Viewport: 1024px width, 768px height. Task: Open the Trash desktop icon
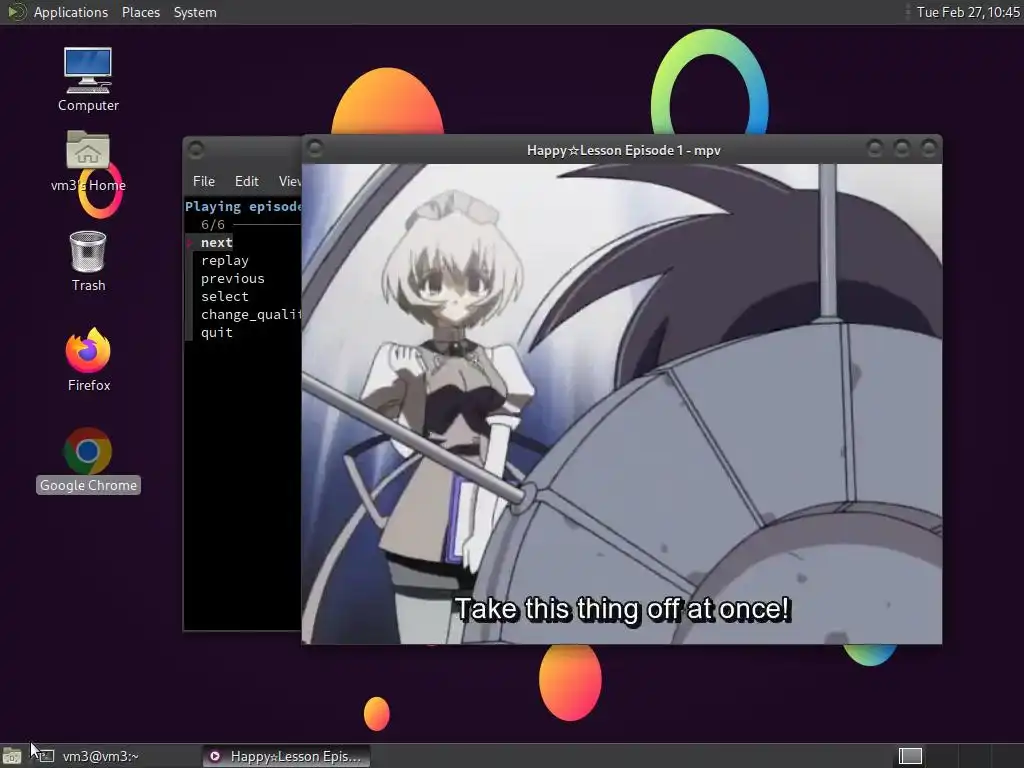click(88, 261)
